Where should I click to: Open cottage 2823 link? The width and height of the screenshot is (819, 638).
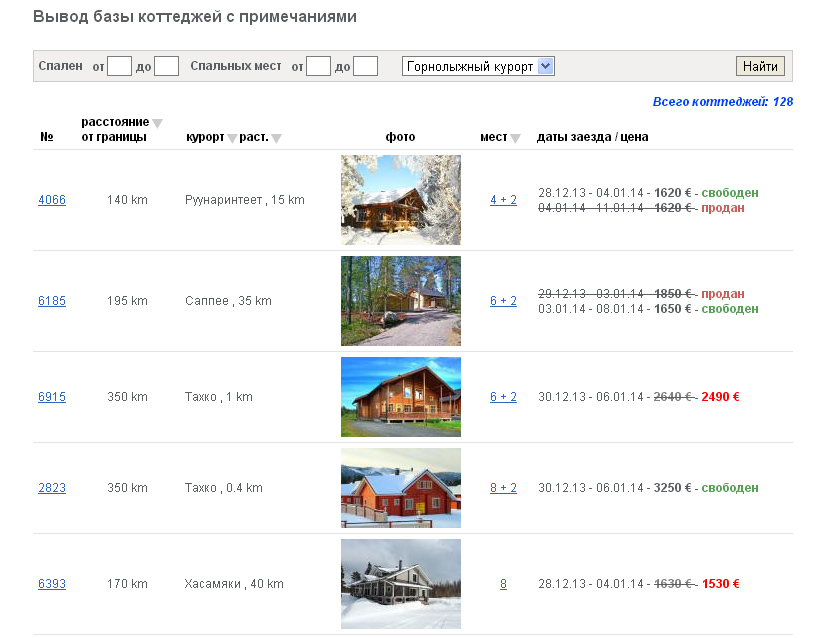[52, 488]
